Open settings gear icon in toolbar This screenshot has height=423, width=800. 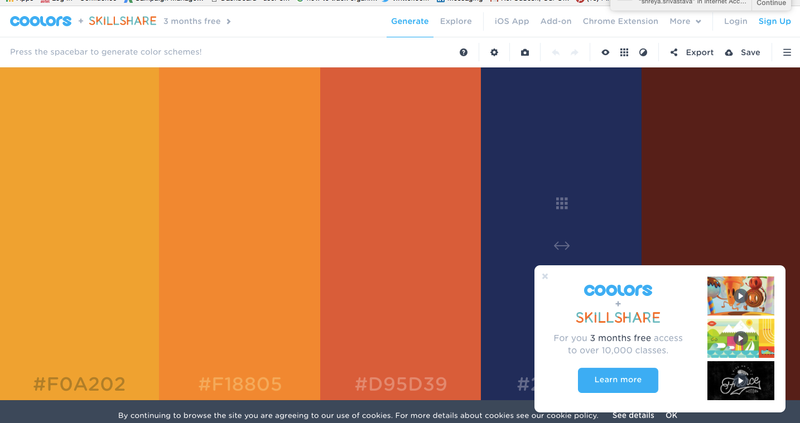pyautogui.click(x=494, y=52)
